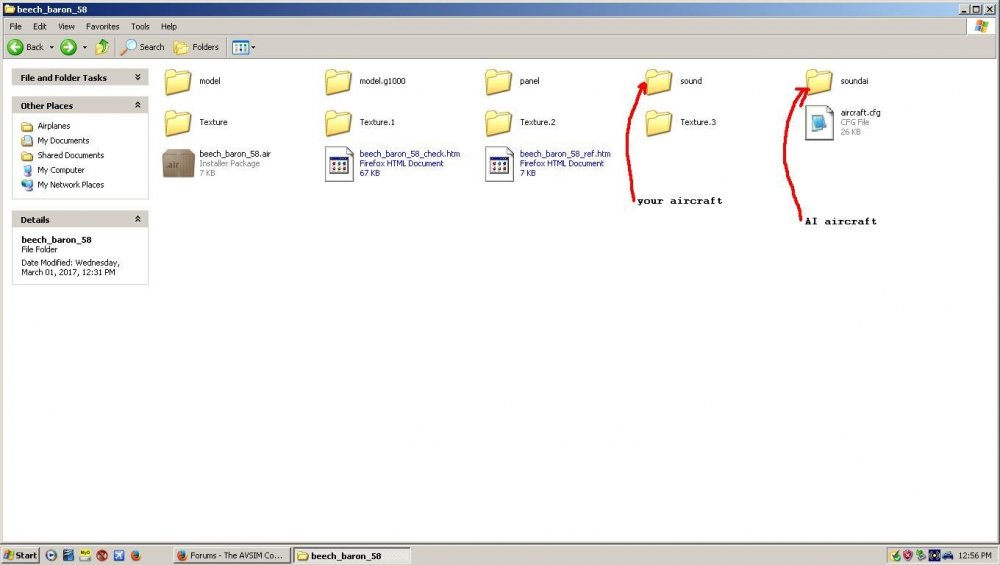Open the View menu
The height and width of the screenshot is (565, 1000).
66,27
